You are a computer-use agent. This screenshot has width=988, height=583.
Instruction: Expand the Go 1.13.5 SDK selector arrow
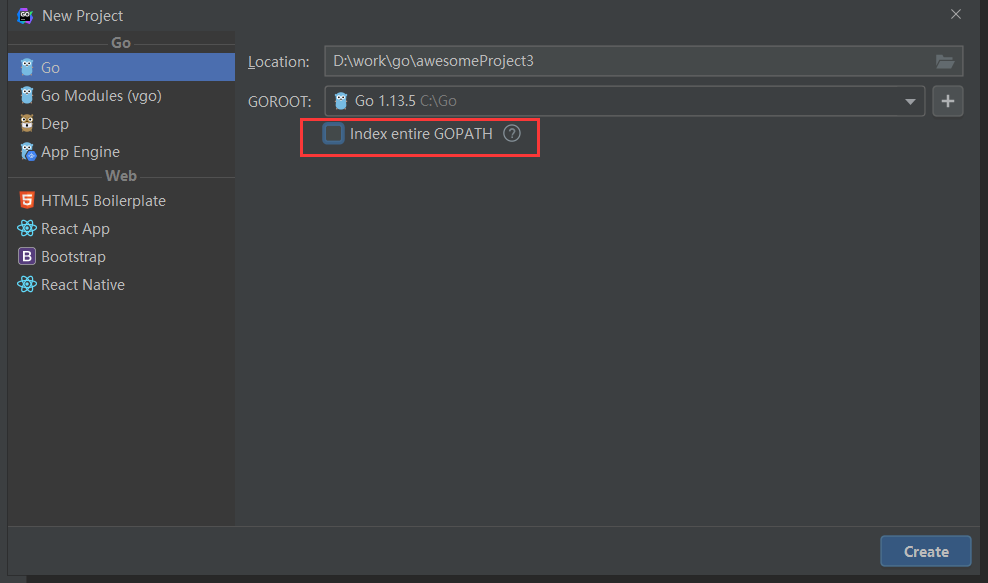pyautogui.click(x=909, y=100)
